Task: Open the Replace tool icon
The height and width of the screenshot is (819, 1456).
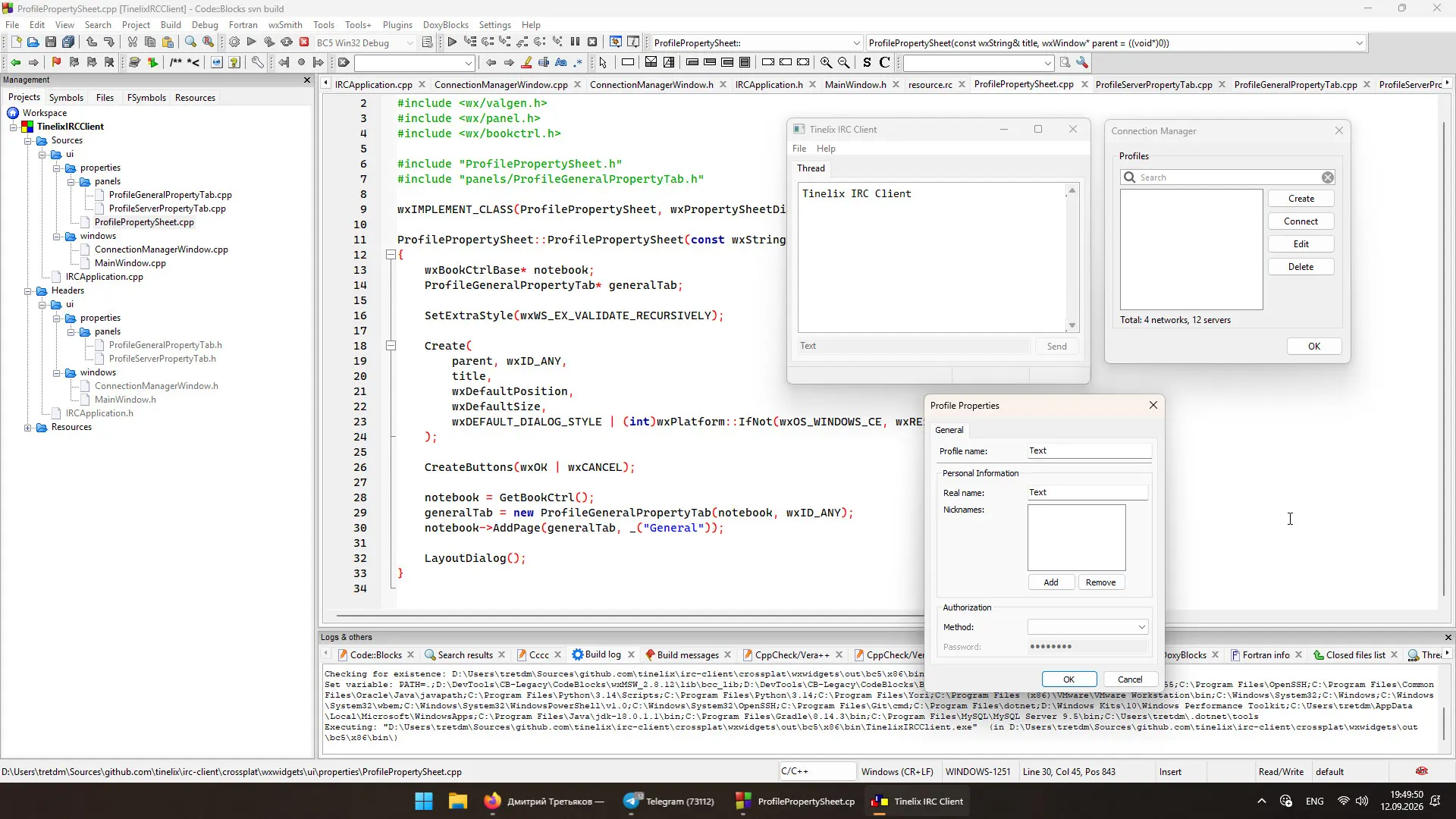Action: (x=209, y=42)
